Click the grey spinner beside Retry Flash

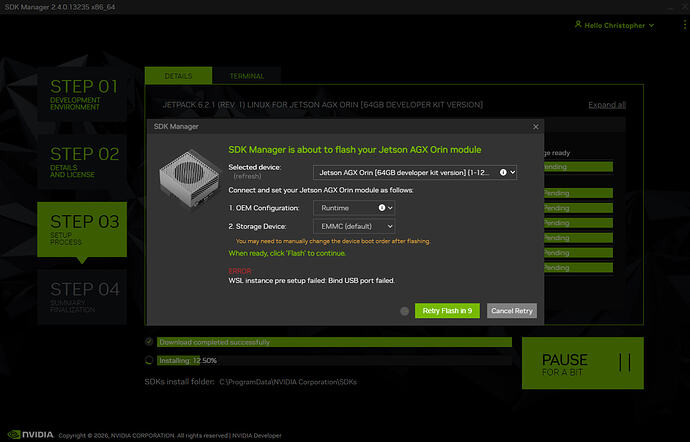(x=404, y=311)
